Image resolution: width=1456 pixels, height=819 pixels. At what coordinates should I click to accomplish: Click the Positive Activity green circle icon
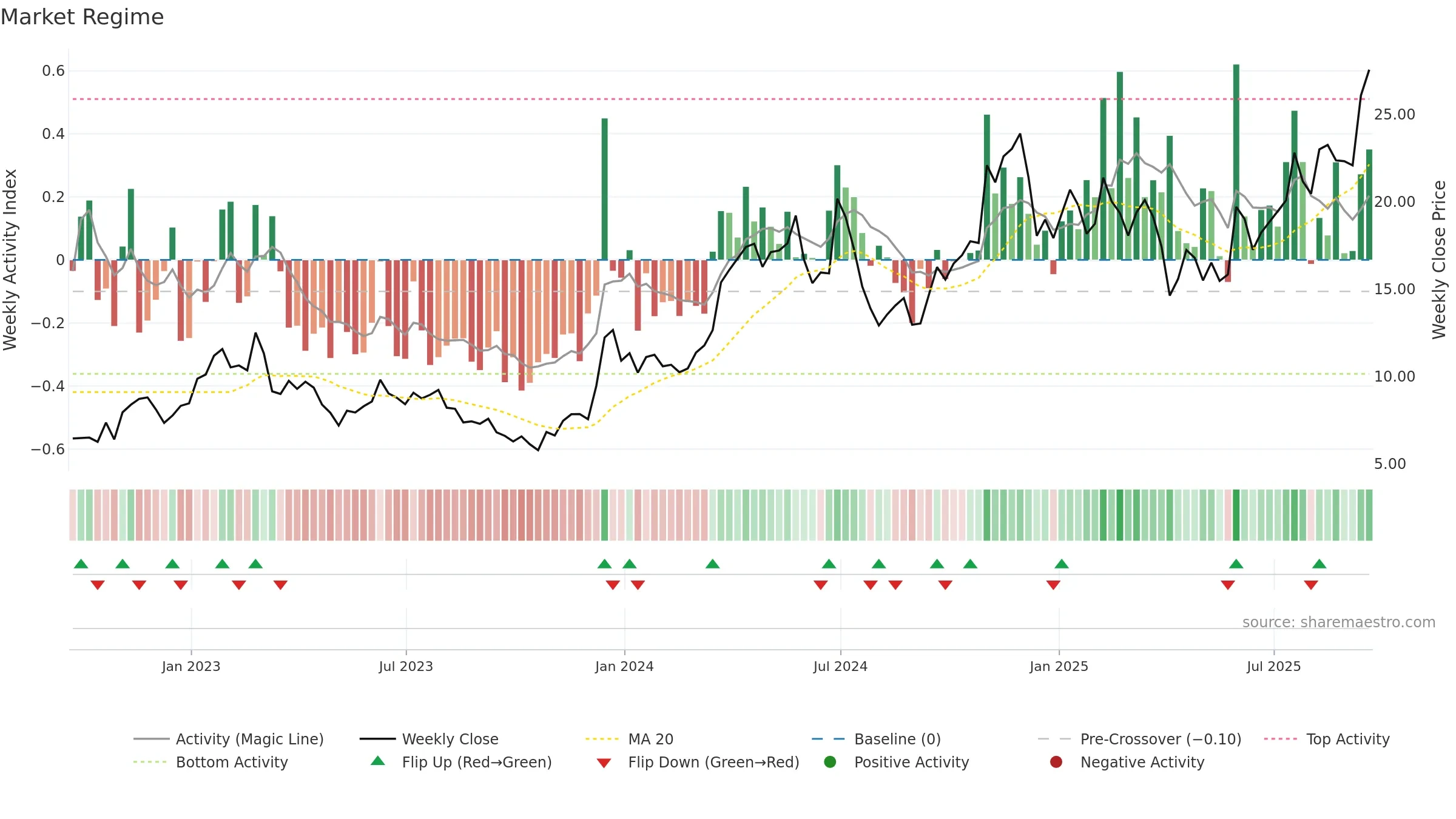[831, 762]
